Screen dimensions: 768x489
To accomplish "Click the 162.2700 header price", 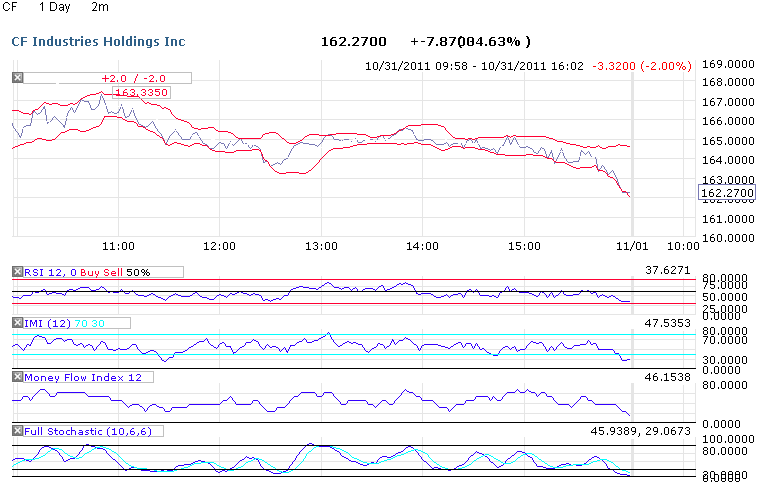I will click(354, 42).
